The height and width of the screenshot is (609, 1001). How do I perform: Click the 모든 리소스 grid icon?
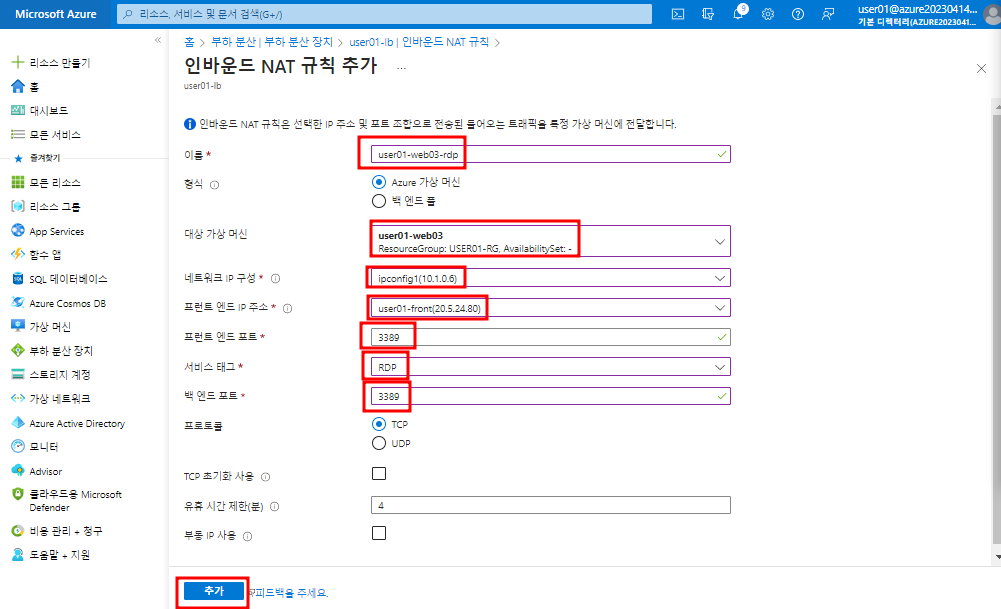[x=18, y=183]
